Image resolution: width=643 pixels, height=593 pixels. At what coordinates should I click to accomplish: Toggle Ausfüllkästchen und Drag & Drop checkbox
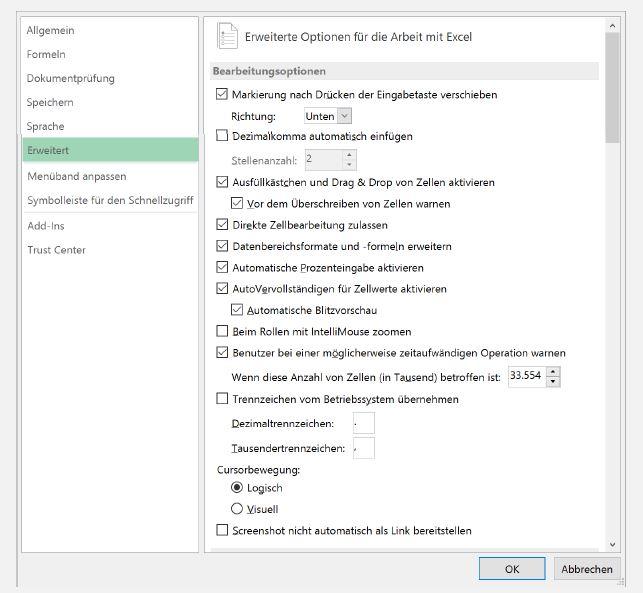pos(222,182)
